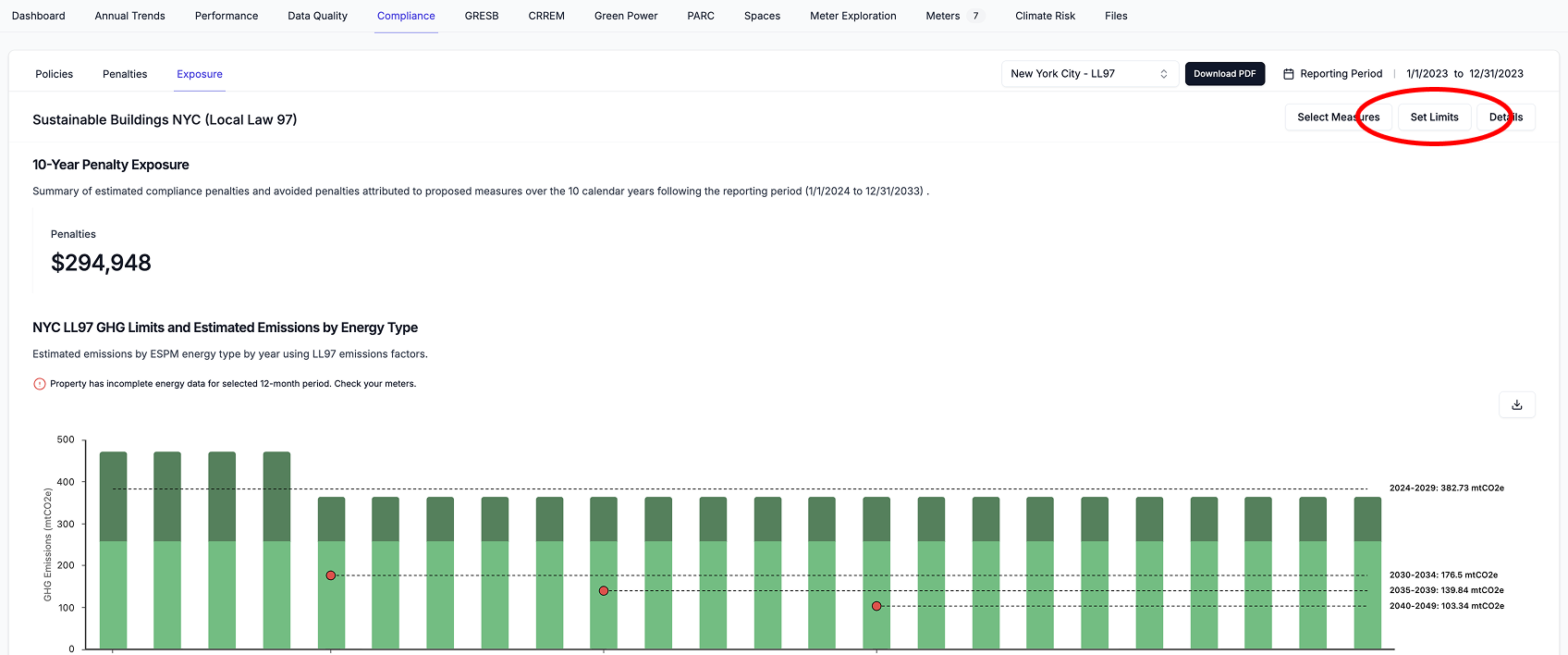The image size is (1568, 655).
Task: Open the Meters tab
Action: click(943, 16)
